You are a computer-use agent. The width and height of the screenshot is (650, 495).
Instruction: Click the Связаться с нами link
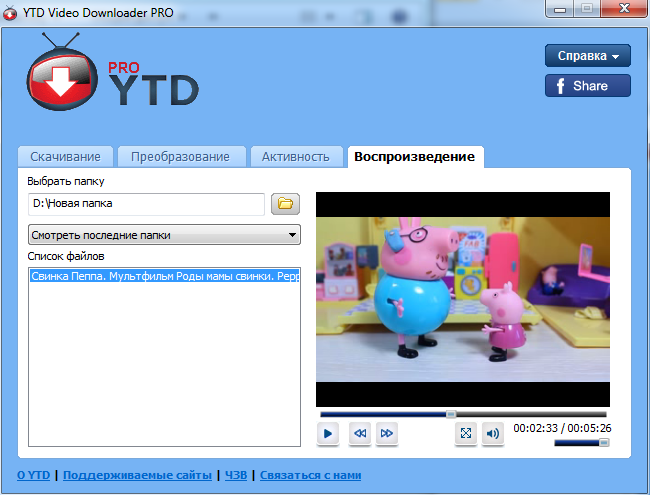tap(310, 475)
